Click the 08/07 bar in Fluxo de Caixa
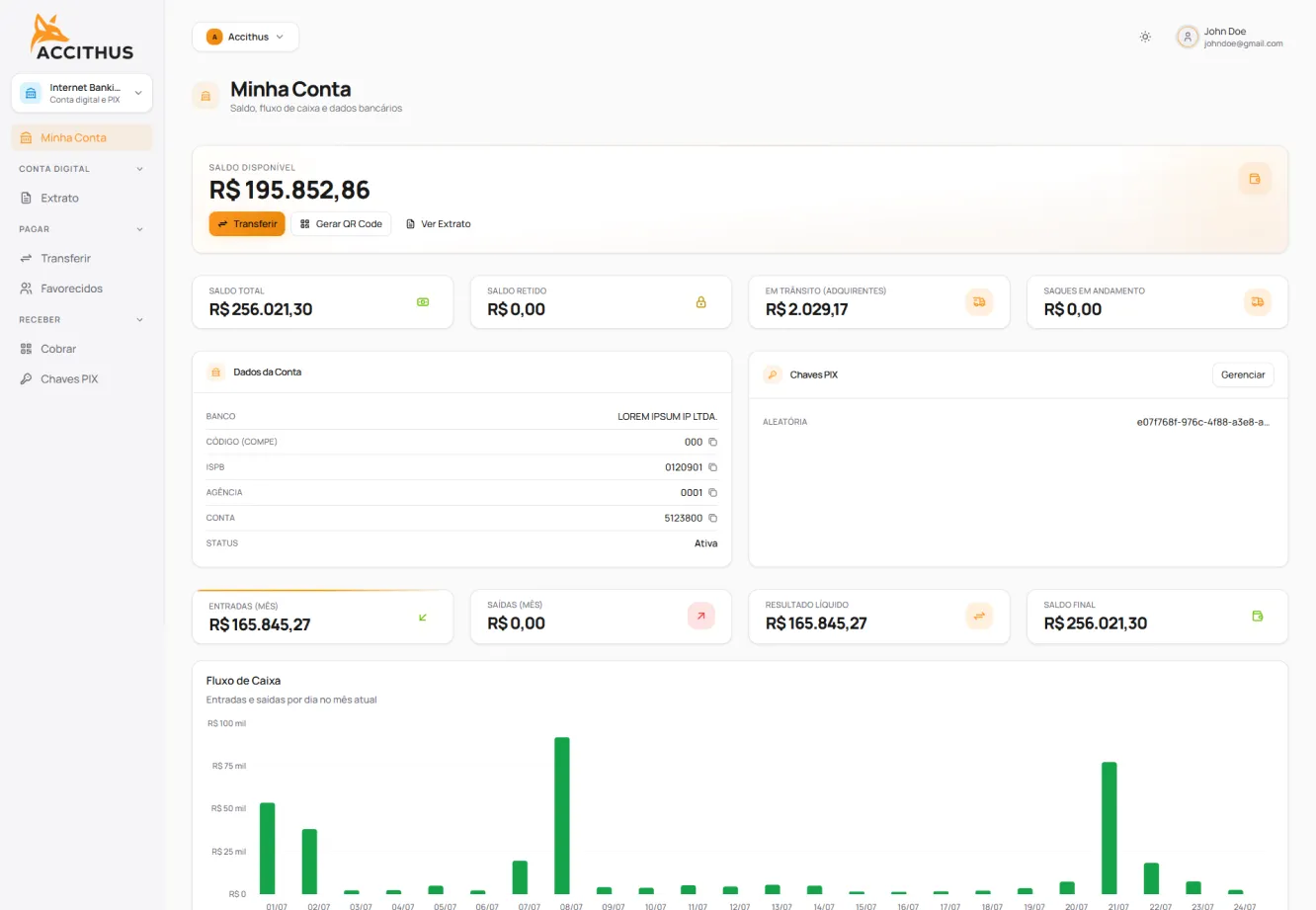This screenshot has height=910, width=1316. point(562,815)
